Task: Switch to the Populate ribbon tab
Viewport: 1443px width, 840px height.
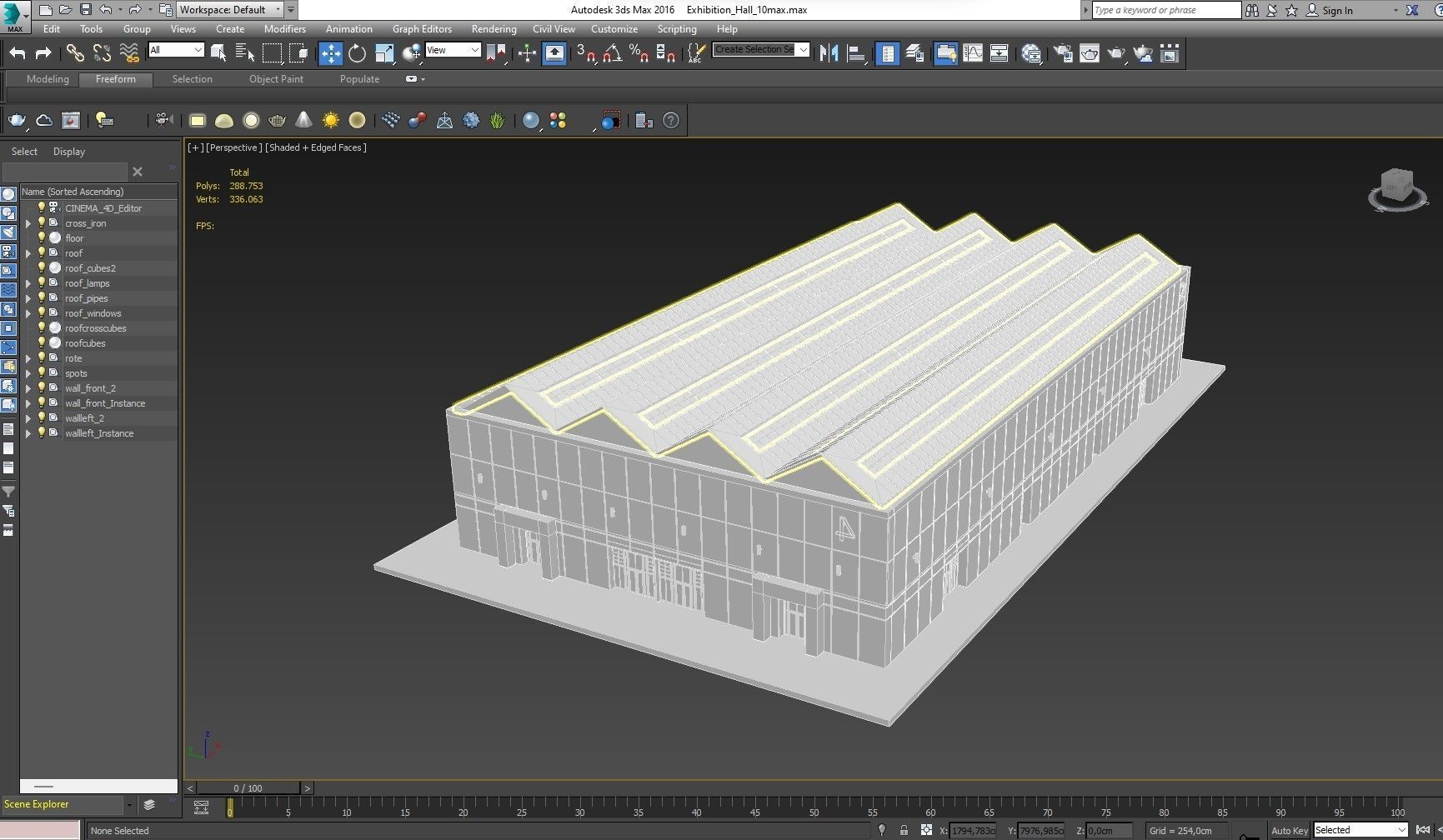Action: 359,79
